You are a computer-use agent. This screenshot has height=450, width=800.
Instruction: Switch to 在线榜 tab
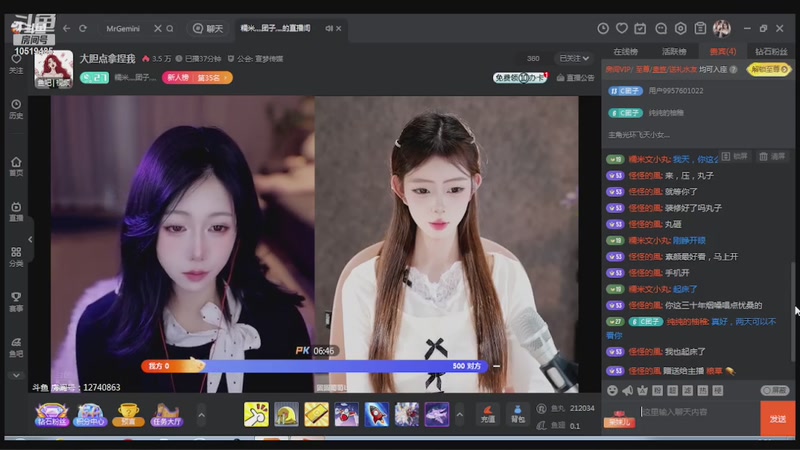pos(626,52)
